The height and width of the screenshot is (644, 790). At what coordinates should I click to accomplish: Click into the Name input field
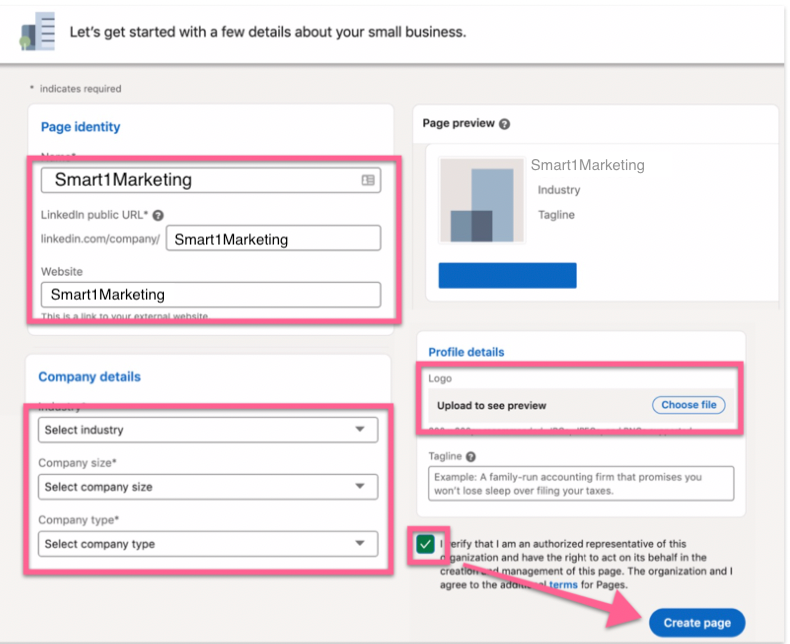pyautogui.click(x=200, y=180)
